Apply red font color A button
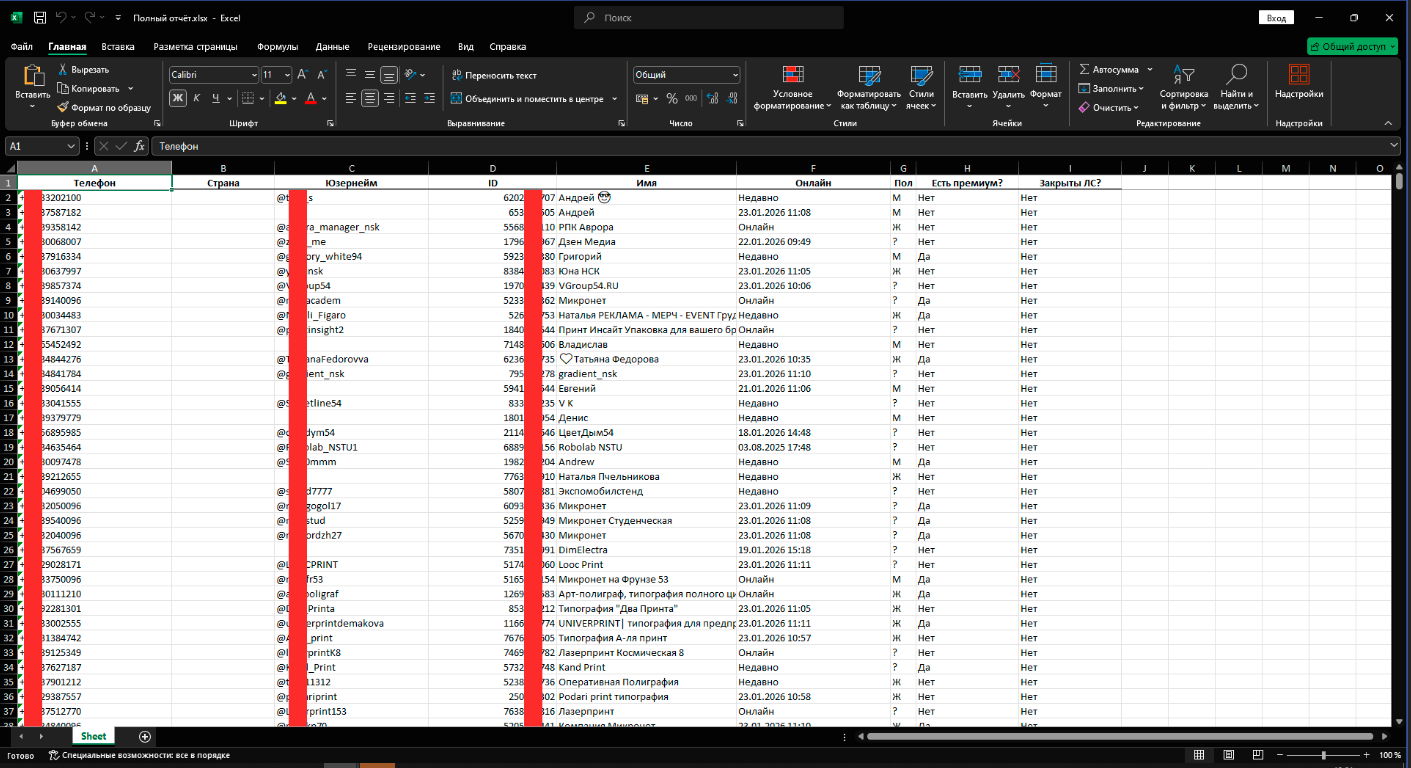1411x768 pixels. coord(311,98)
